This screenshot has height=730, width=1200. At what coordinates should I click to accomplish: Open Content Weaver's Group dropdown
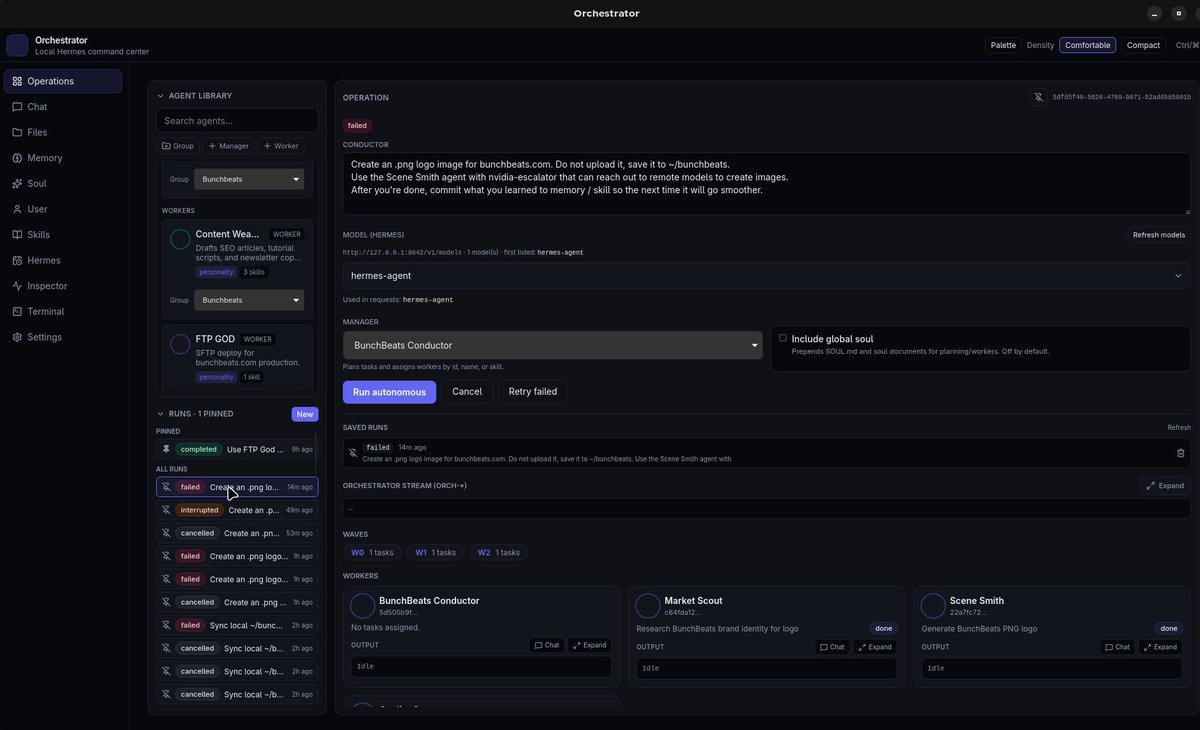[250, 300]
